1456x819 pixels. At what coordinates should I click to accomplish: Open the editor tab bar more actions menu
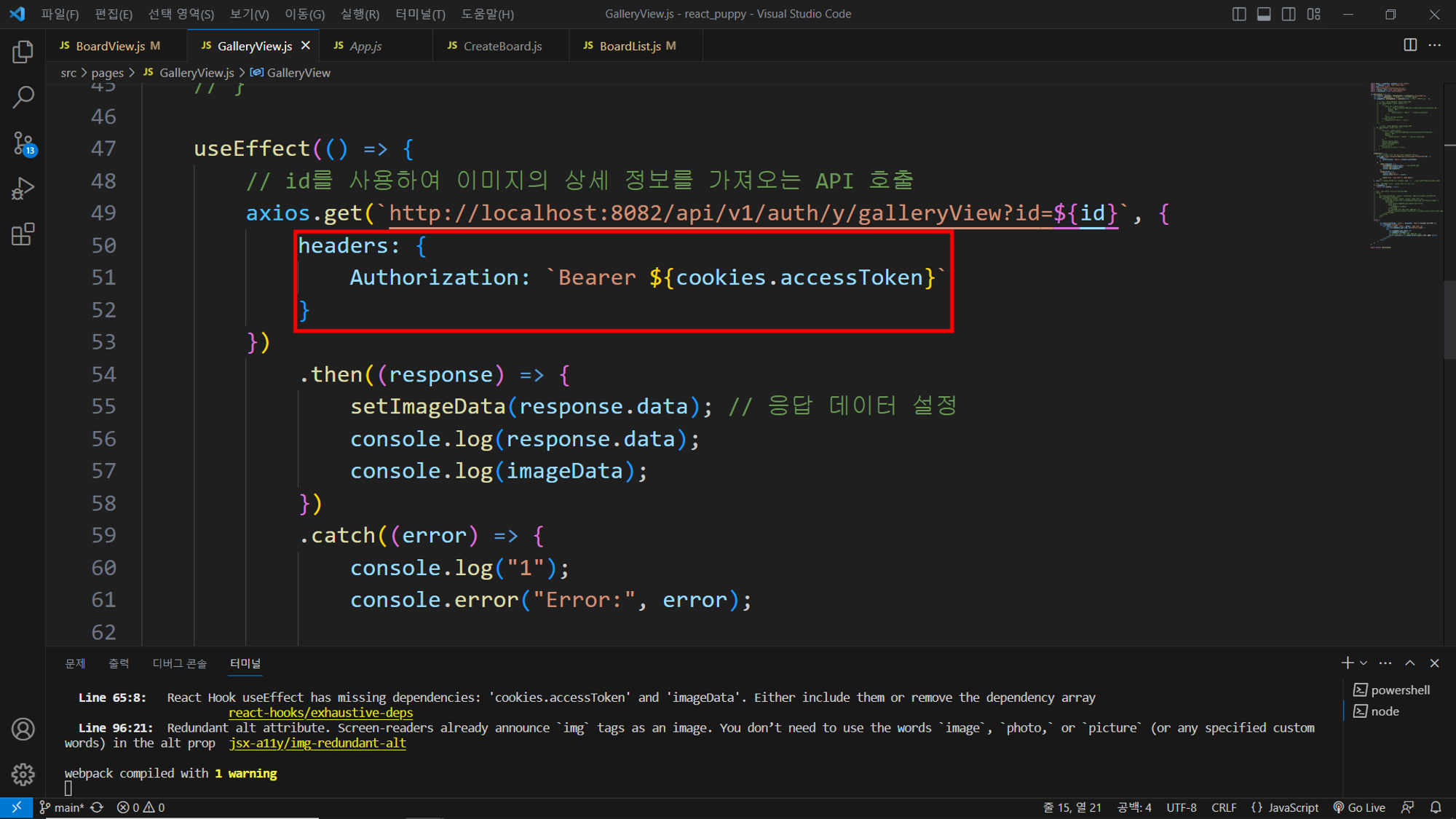[1435, 45]
